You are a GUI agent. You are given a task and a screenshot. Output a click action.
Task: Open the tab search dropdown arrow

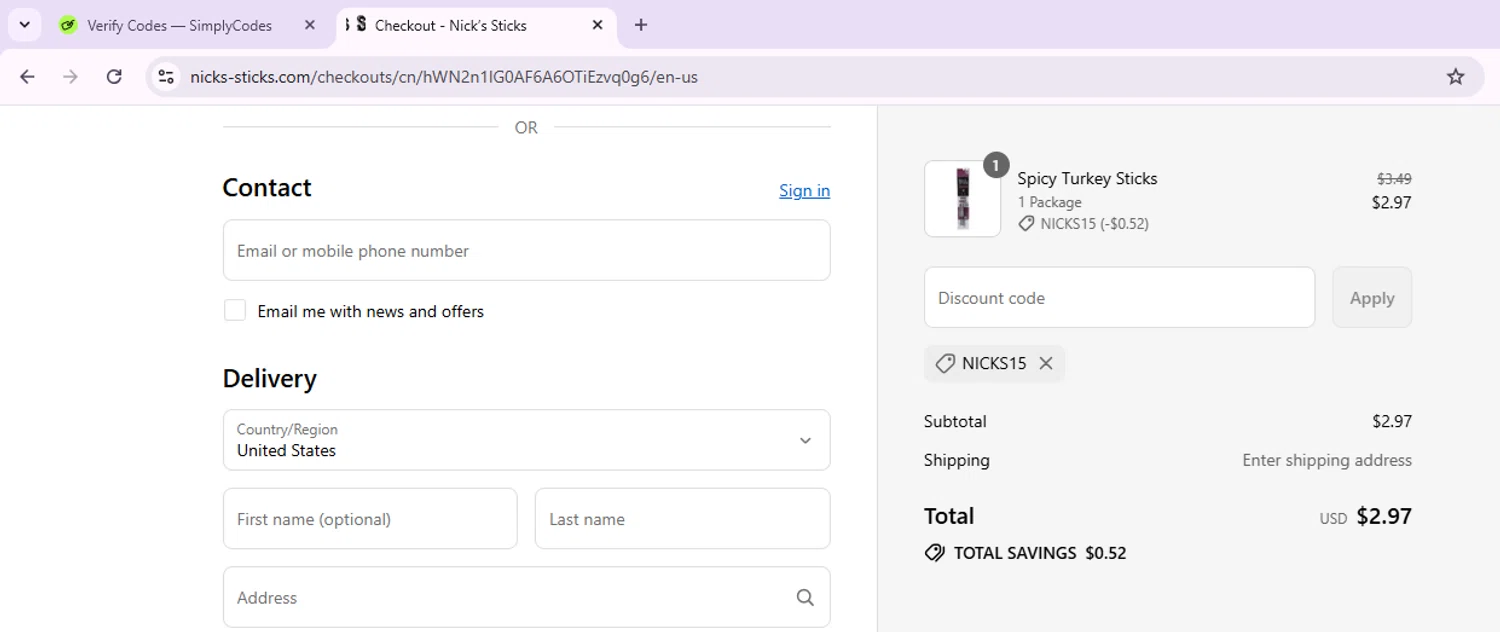pyautogui.click(x=25, y=25)
